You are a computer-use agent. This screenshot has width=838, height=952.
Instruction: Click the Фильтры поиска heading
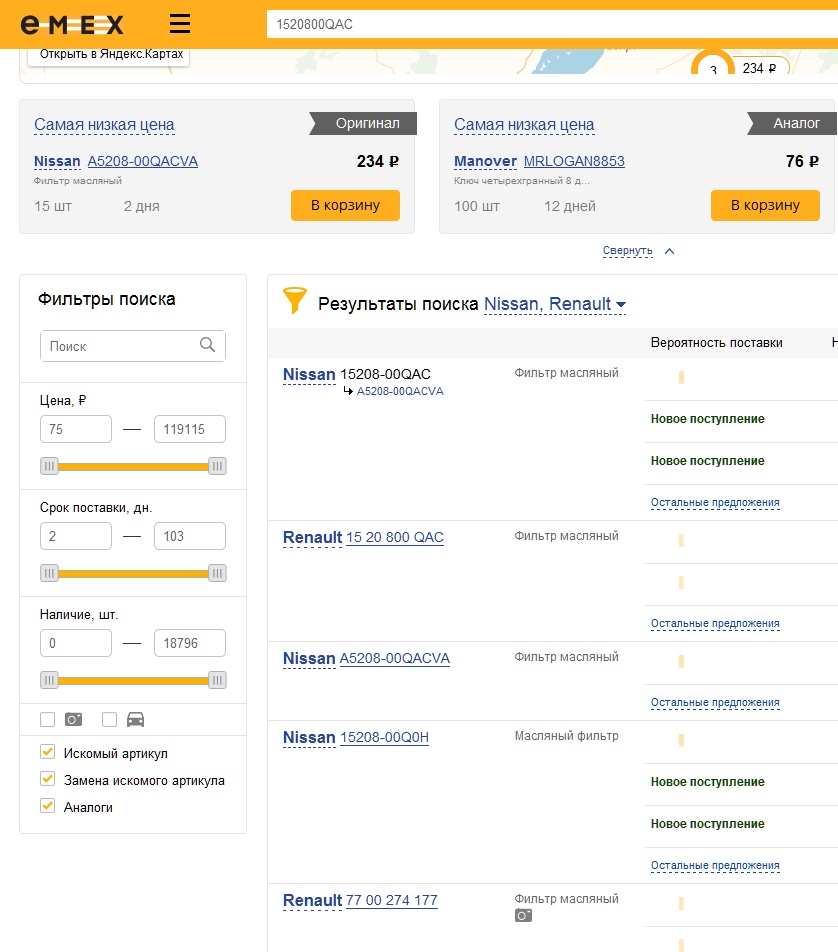point(107,299)
